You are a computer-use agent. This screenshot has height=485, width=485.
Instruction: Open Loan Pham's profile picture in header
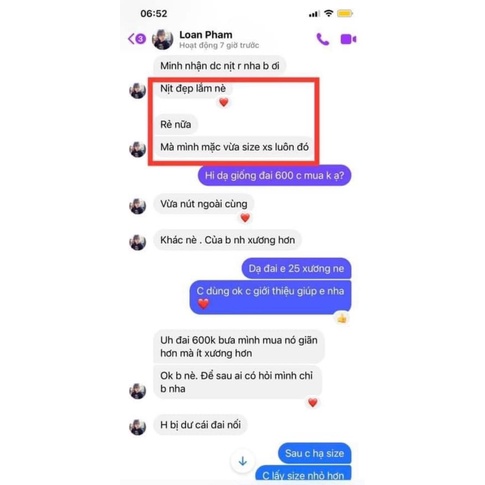(162, 39)
